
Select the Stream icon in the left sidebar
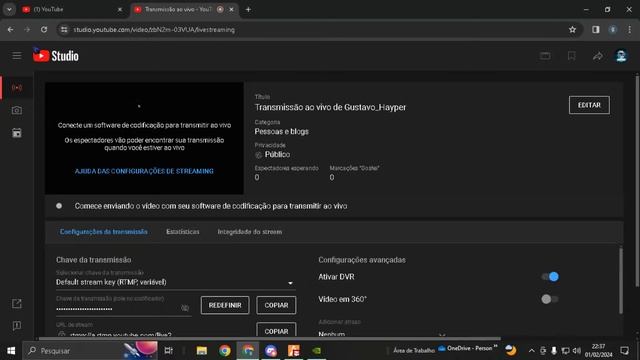tap(17, 88)
